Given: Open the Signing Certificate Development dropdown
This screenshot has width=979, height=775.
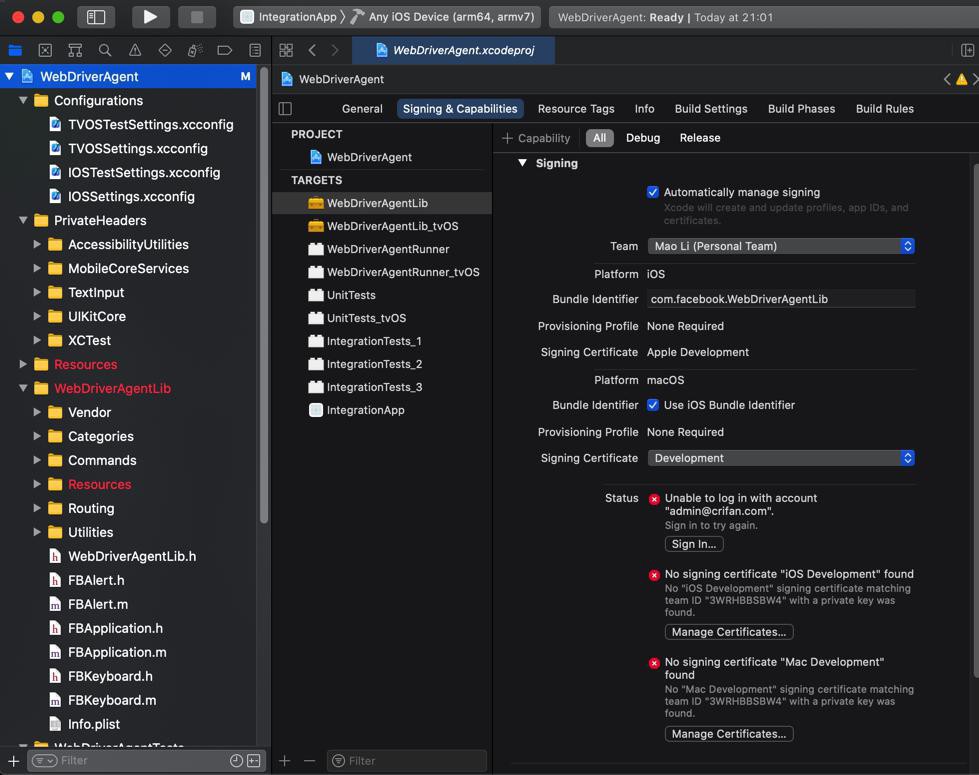Looking at the screenshot, I should click(x=781, y=458).
